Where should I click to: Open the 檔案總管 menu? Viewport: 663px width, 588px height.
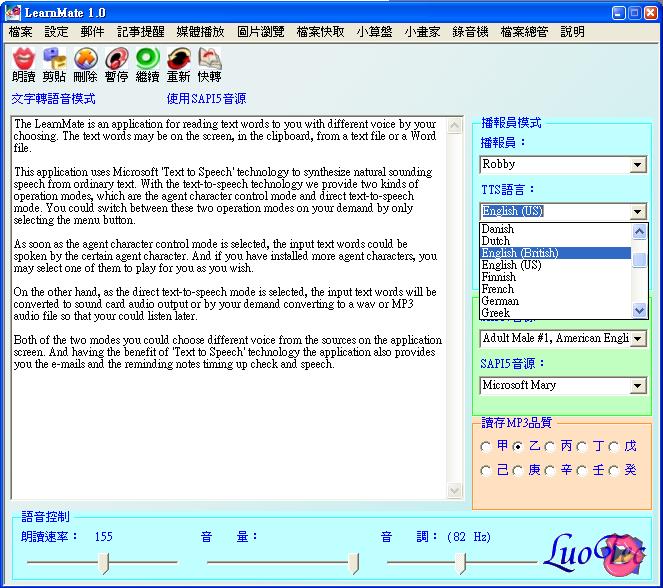pos(524,32)
